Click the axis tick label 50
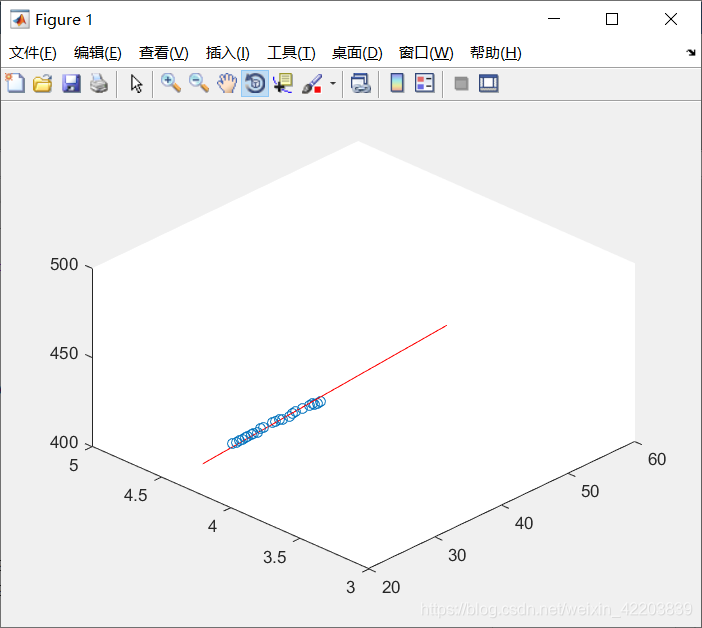Viewport: 702px width, 628px height. (590, 491)
